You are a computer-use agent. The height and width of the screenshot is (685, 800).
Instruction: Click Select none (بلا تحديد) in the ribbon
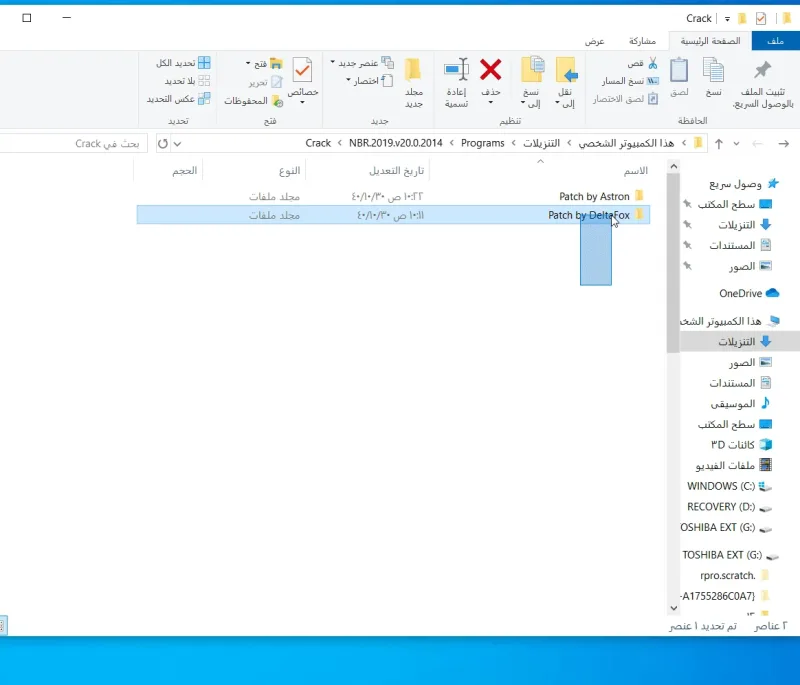(x=187, y=81)
